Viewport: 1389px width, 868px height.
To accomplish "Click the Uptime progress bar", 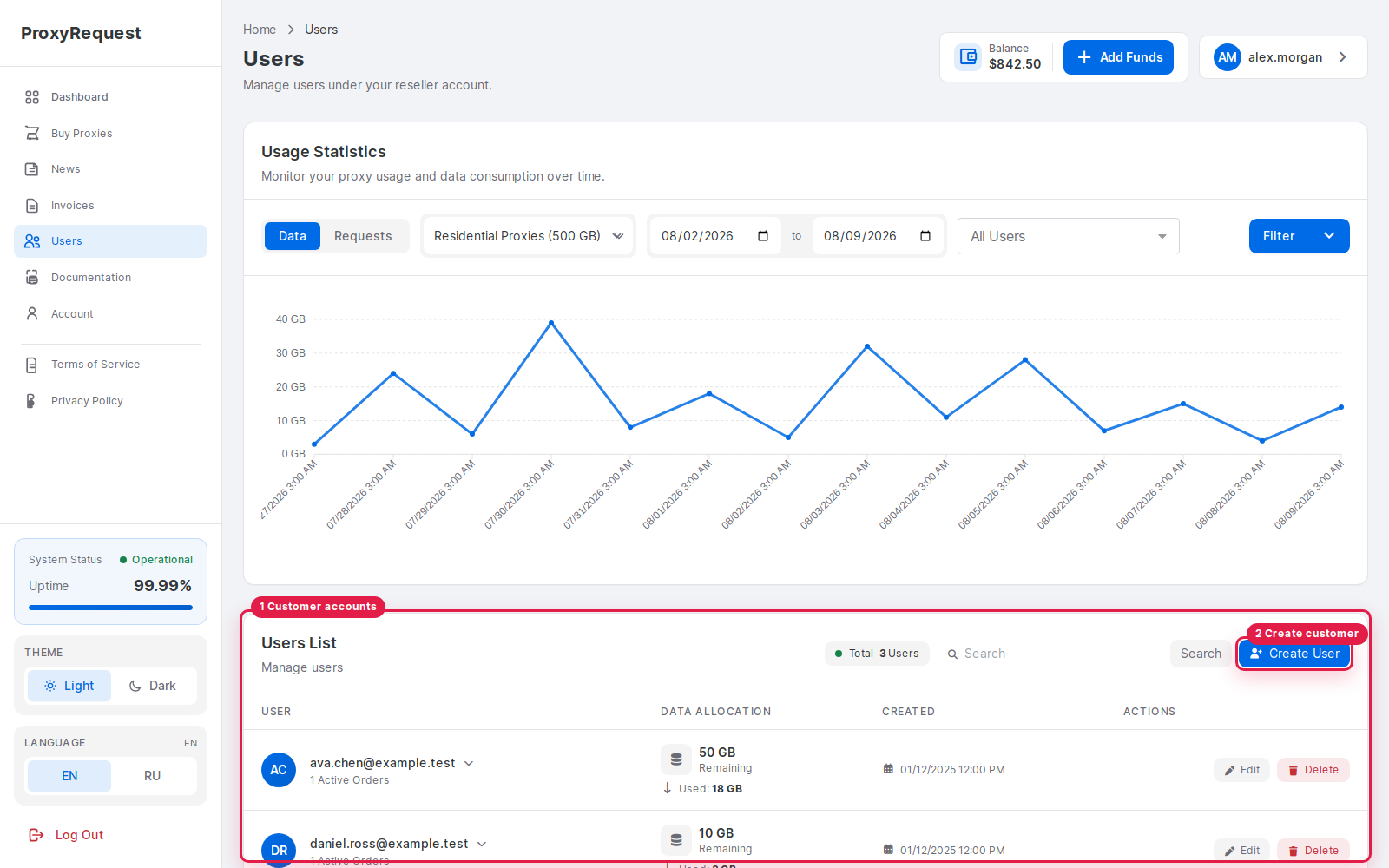I will click(110, 608).
